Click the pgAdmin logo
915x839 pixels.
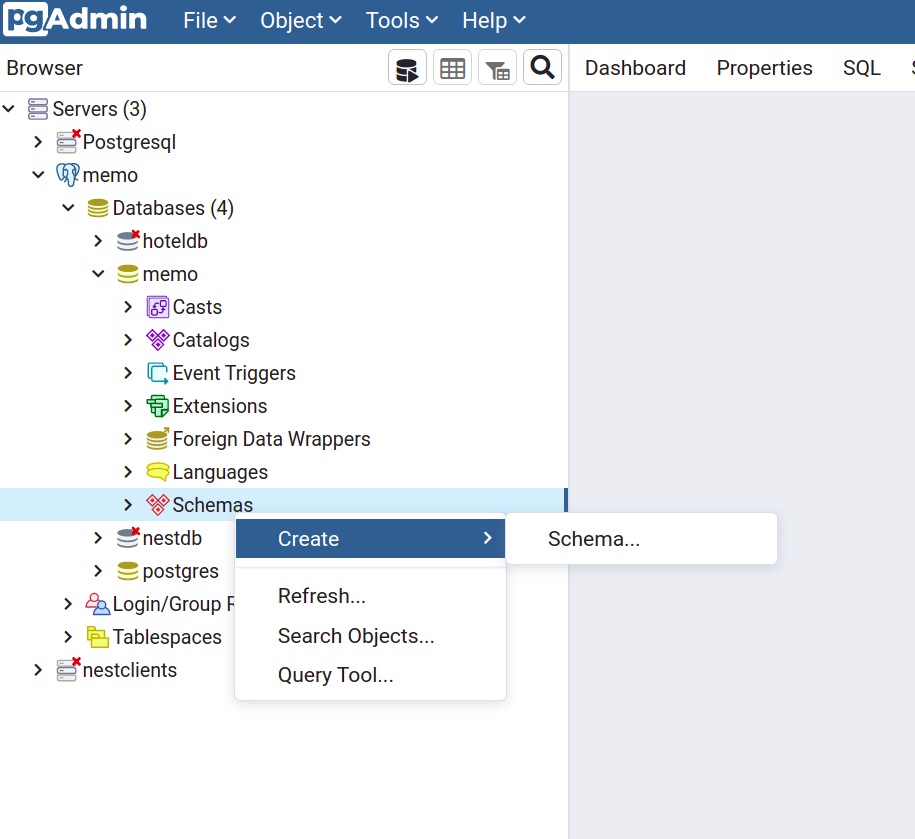coord(75,20)
